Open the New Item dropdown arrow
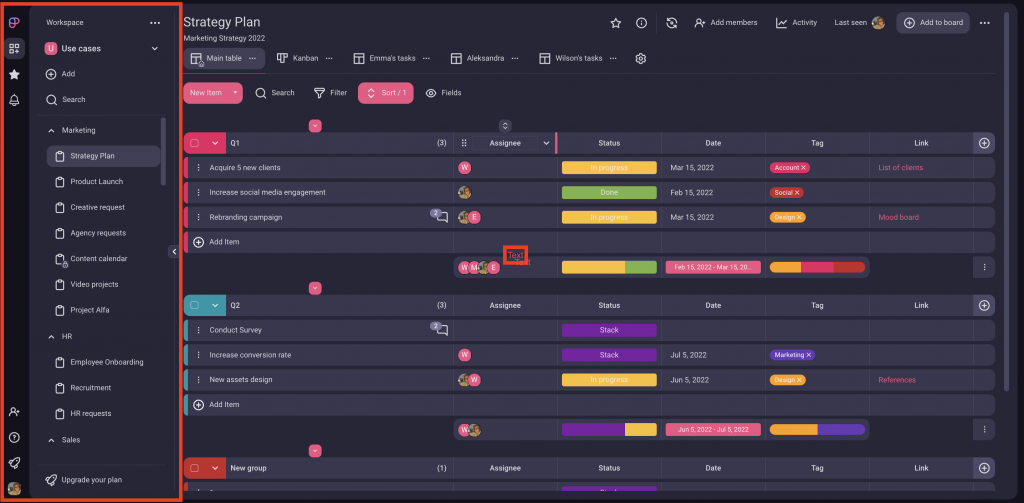The image size is (1024, 503). (235, 93)
